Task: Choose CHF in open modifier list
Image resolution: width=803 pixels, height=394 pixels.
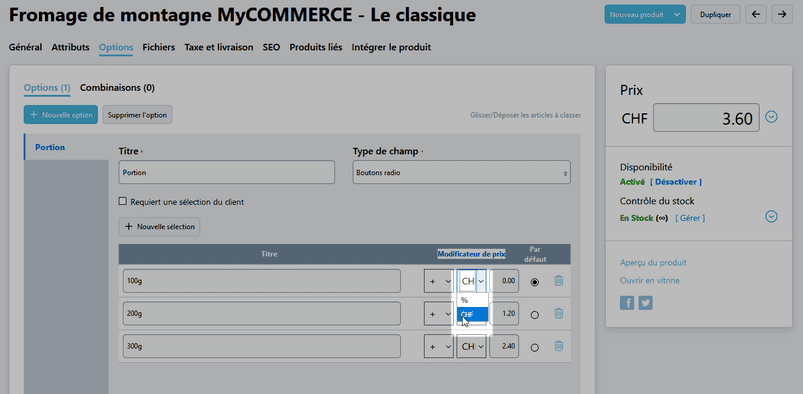Action: pyautogui.click(x=472, y=314)
